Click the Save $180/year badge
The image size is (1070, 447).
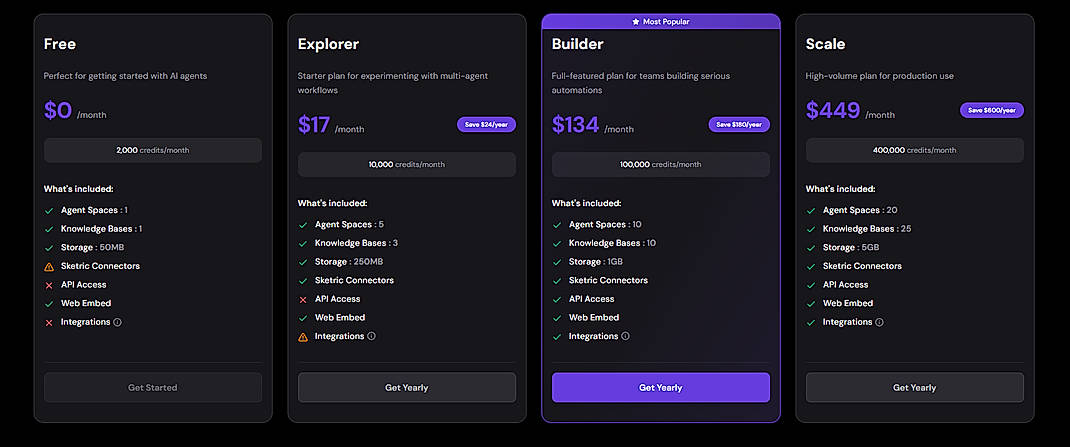(739, 124)
